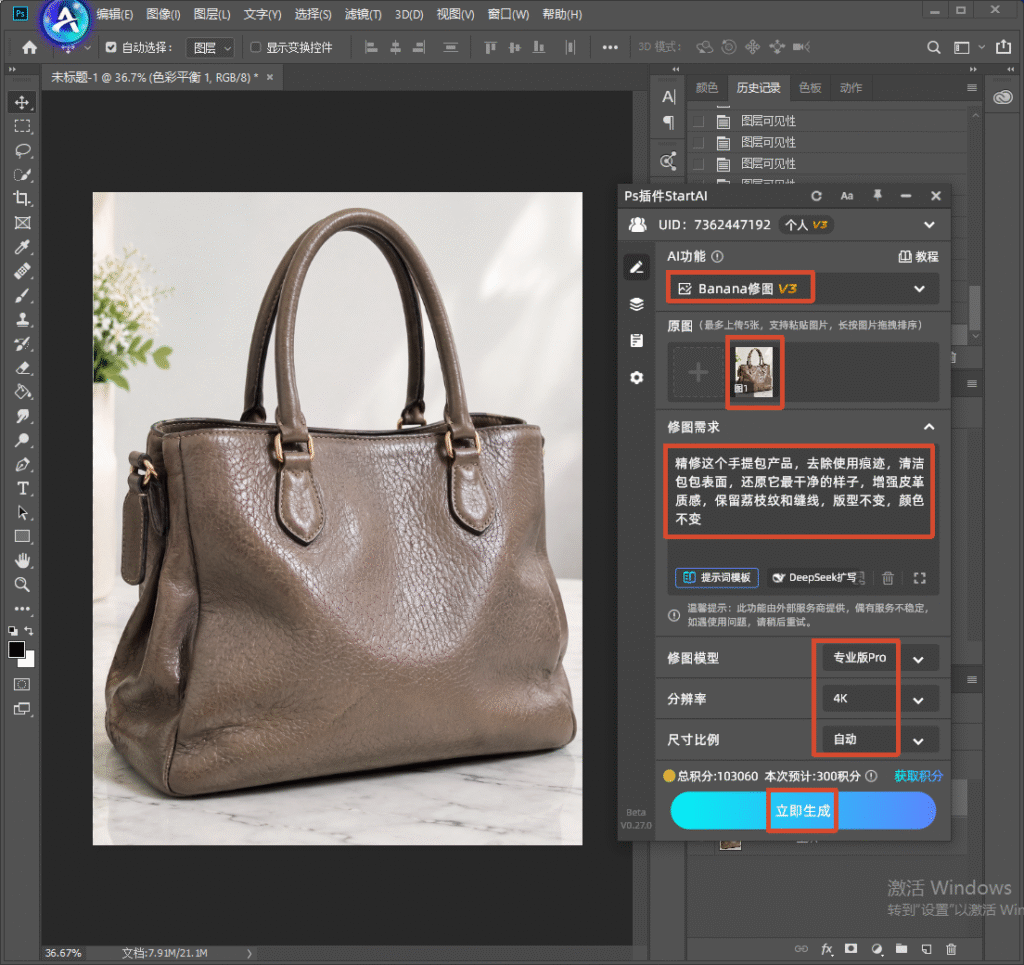Switch to the 颜色 panel tab
This screenshot has height=965, width=1024.
tap(707, 87)
